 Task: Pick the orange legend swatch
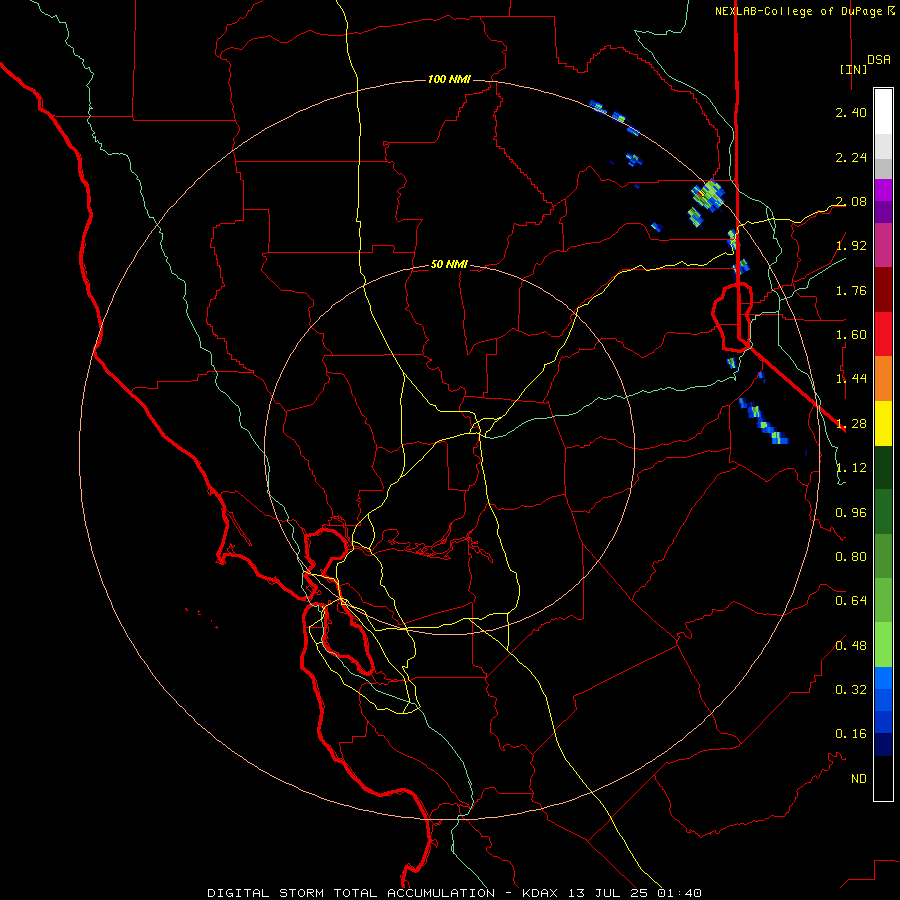click(883, 379)
